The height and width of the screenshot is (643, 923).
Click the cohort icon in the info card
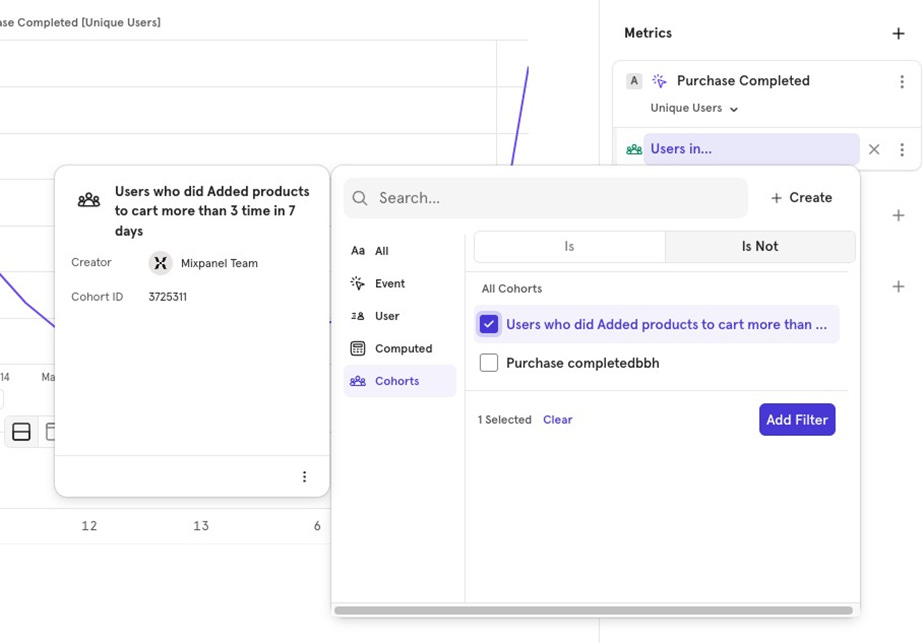(89, 200)
